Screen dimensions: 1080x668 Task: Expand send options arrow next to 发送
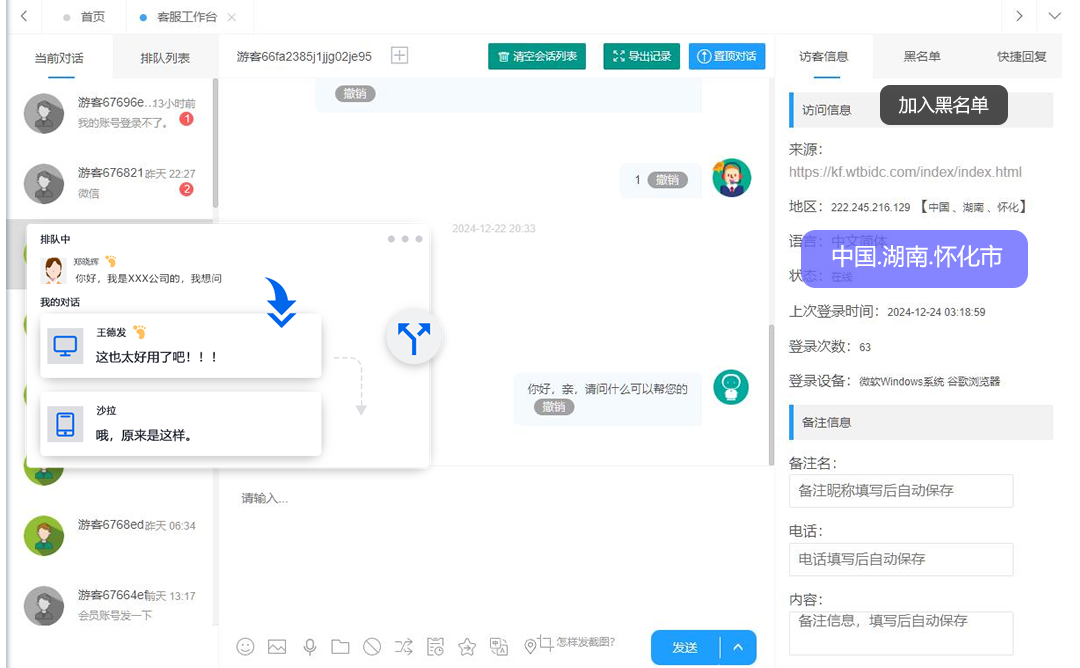click(738, 647)
